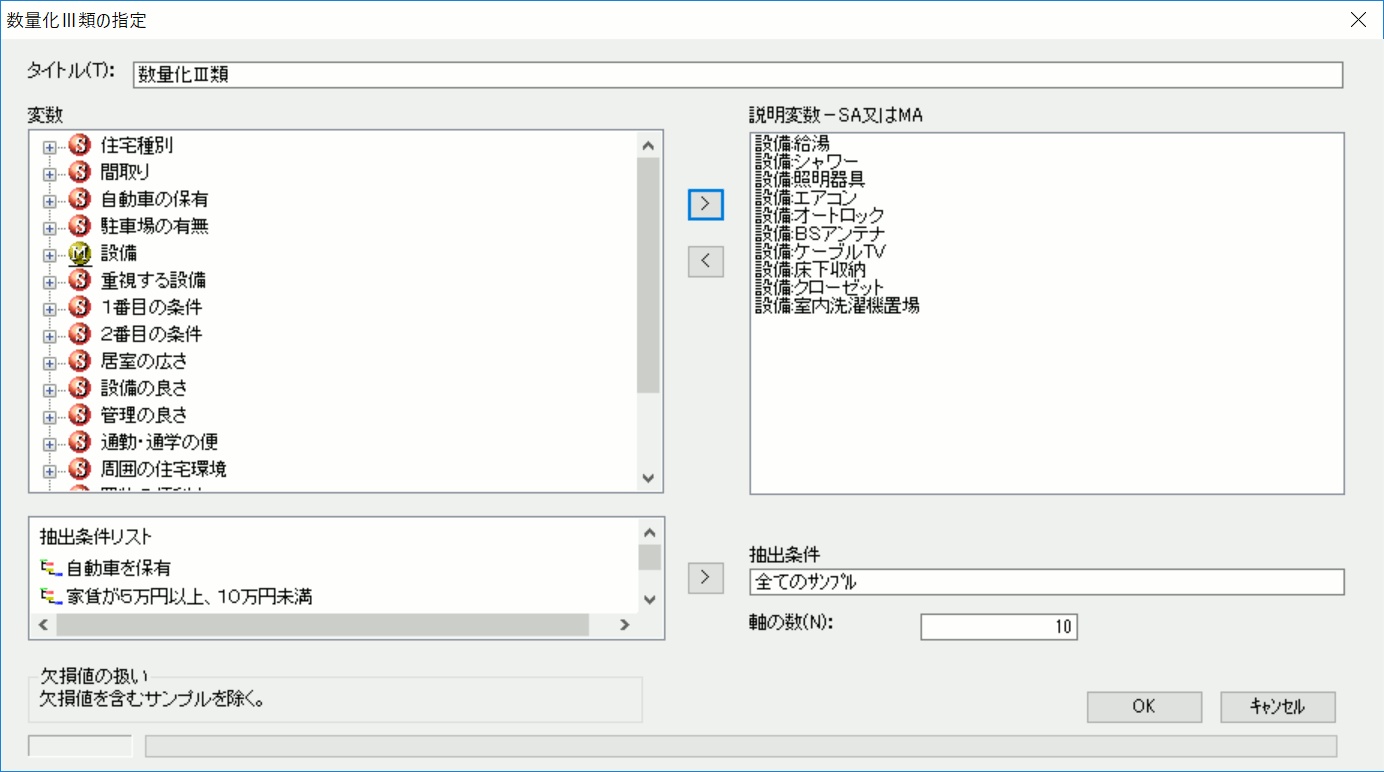The width and height of the screenshot is (1384, 772).
Task: Click the S icon beside 駐車場の有無
Action: [x=79, y=226]
